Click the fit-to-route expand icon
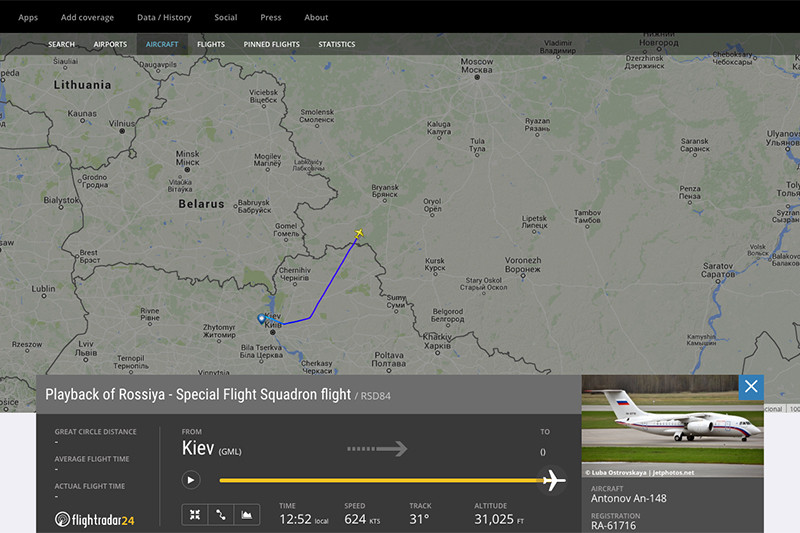The image size is (800, 533). (195, 515)
